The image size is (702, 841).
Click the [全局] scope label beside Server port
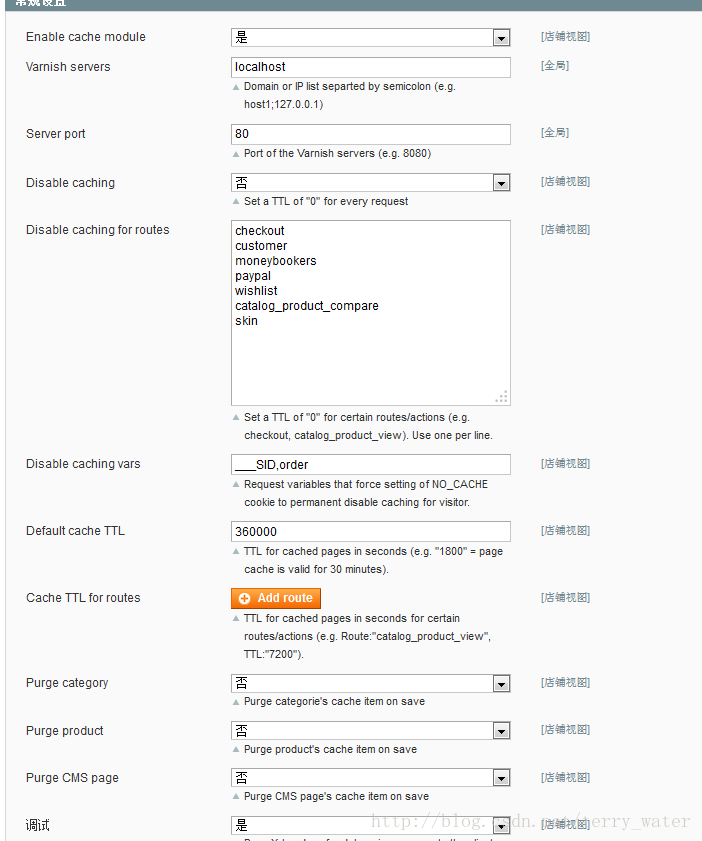(x=555, y=133)
